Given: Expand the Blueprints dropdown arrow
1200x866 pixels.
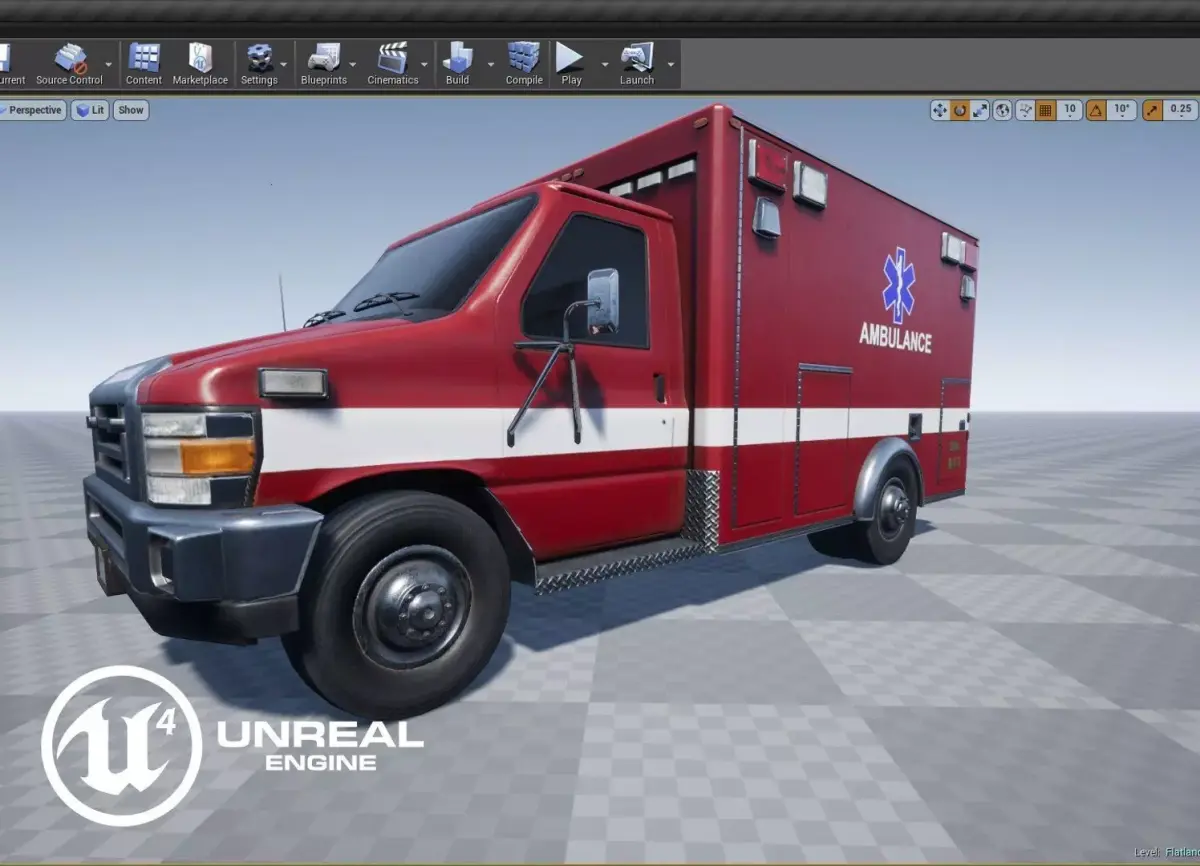Looking at the screenshot, I should pyautogui.click(x=353, y=64).
